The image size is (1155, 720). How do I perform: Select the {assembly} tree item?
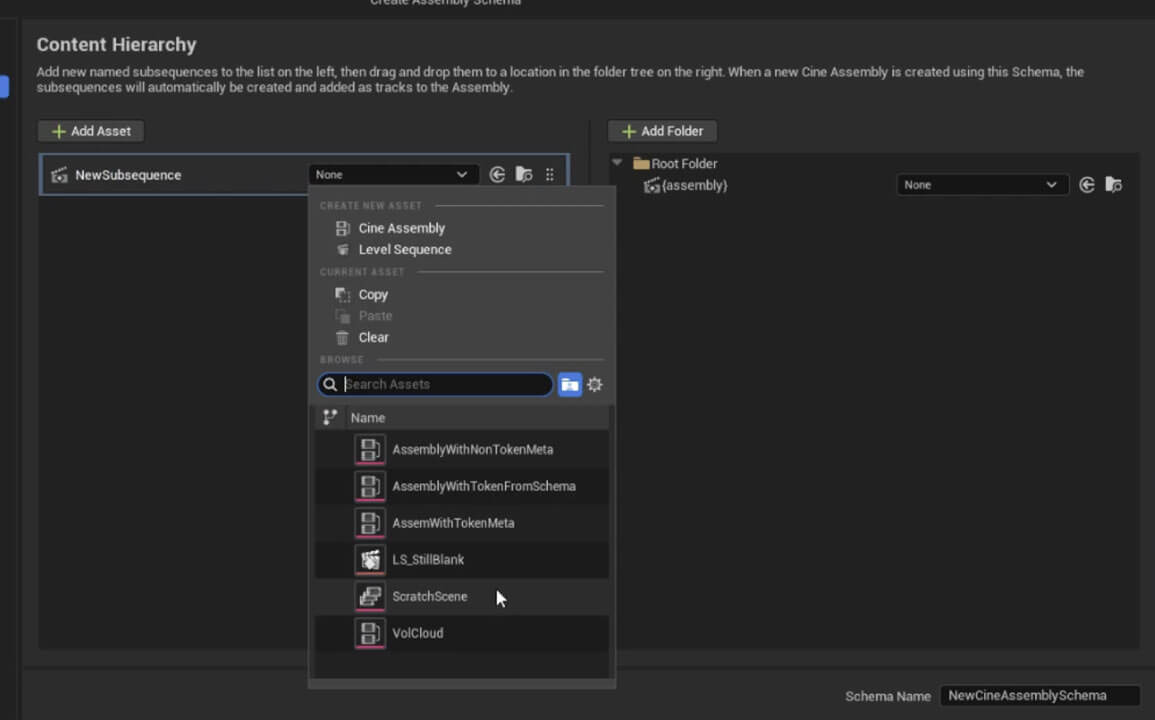coord(686,186)
